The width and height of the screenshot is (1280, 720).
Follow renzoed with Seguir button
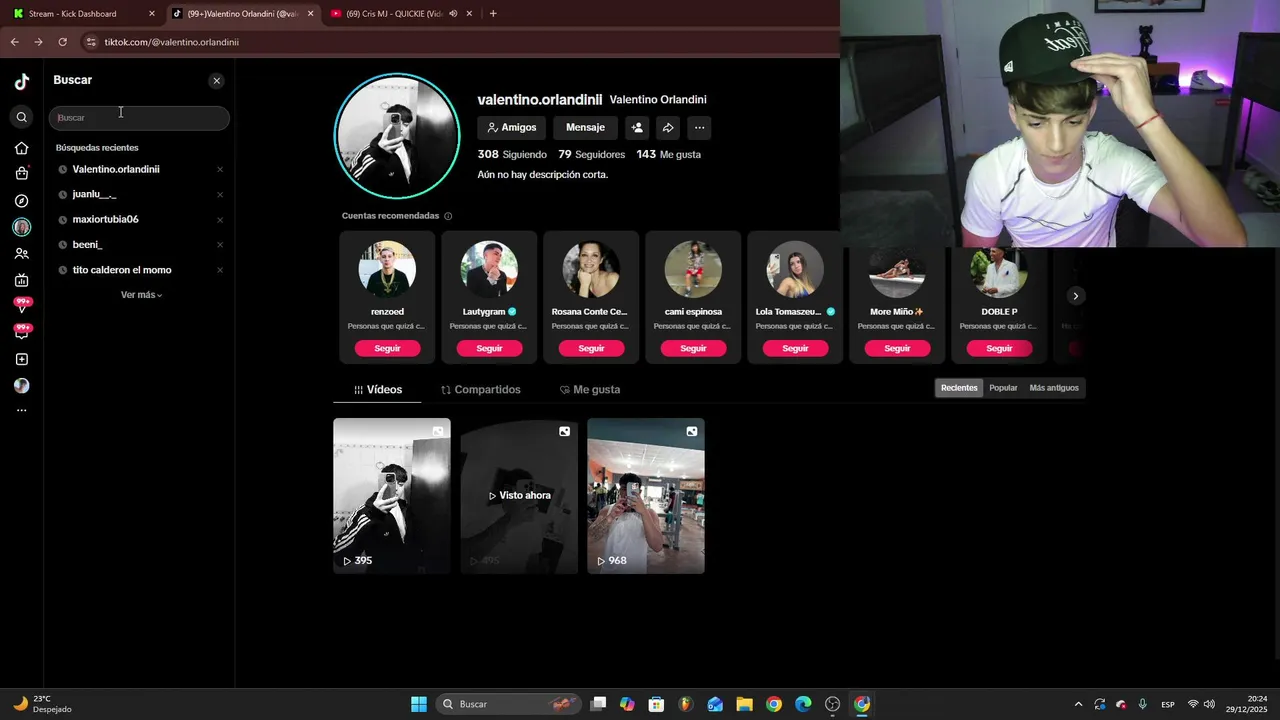(x=387, y=348)
